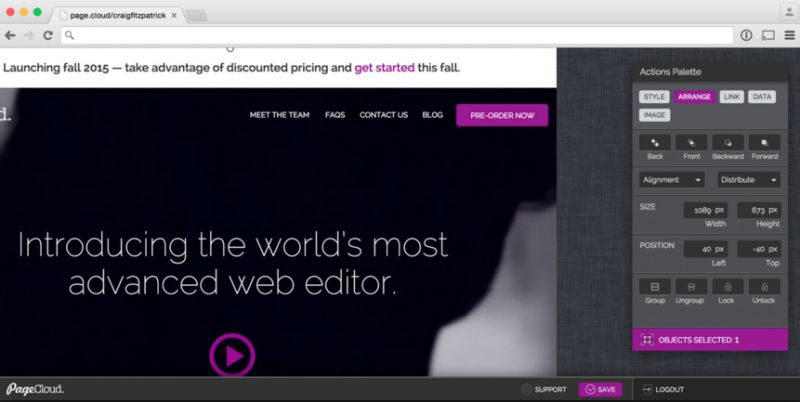
Task: Open the Chrome hamburger menu
Action: coord(789,35)
